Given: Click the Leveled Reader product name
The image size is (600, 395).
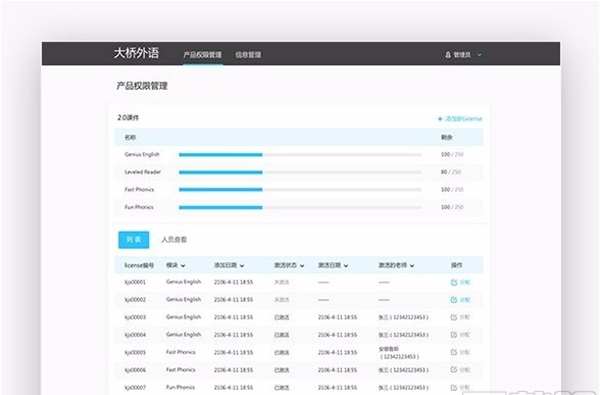Looking at the screenshot, I should 143,172.
